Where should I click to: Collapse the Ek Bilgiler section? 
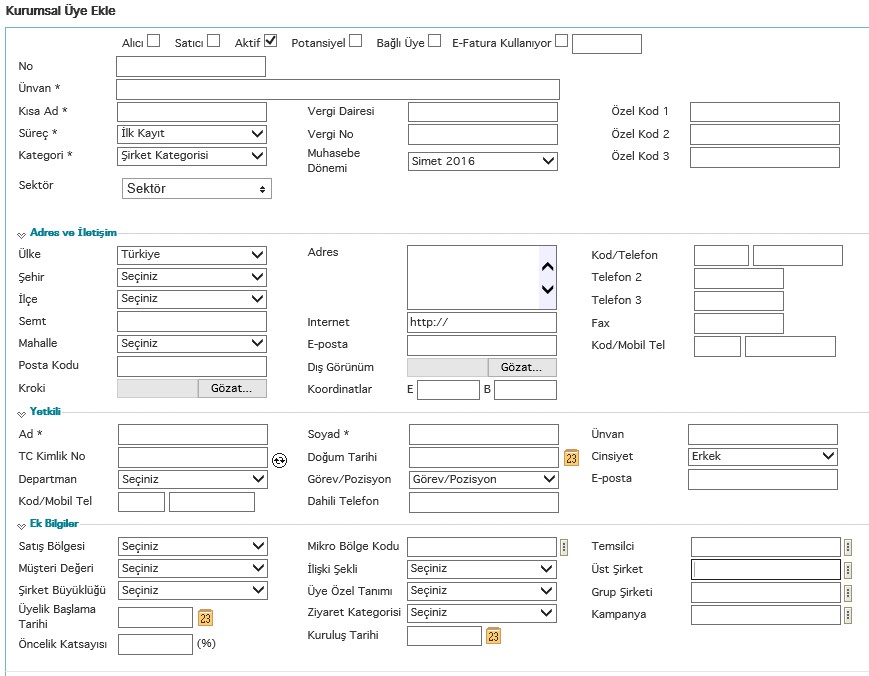[x=22, y=525]
